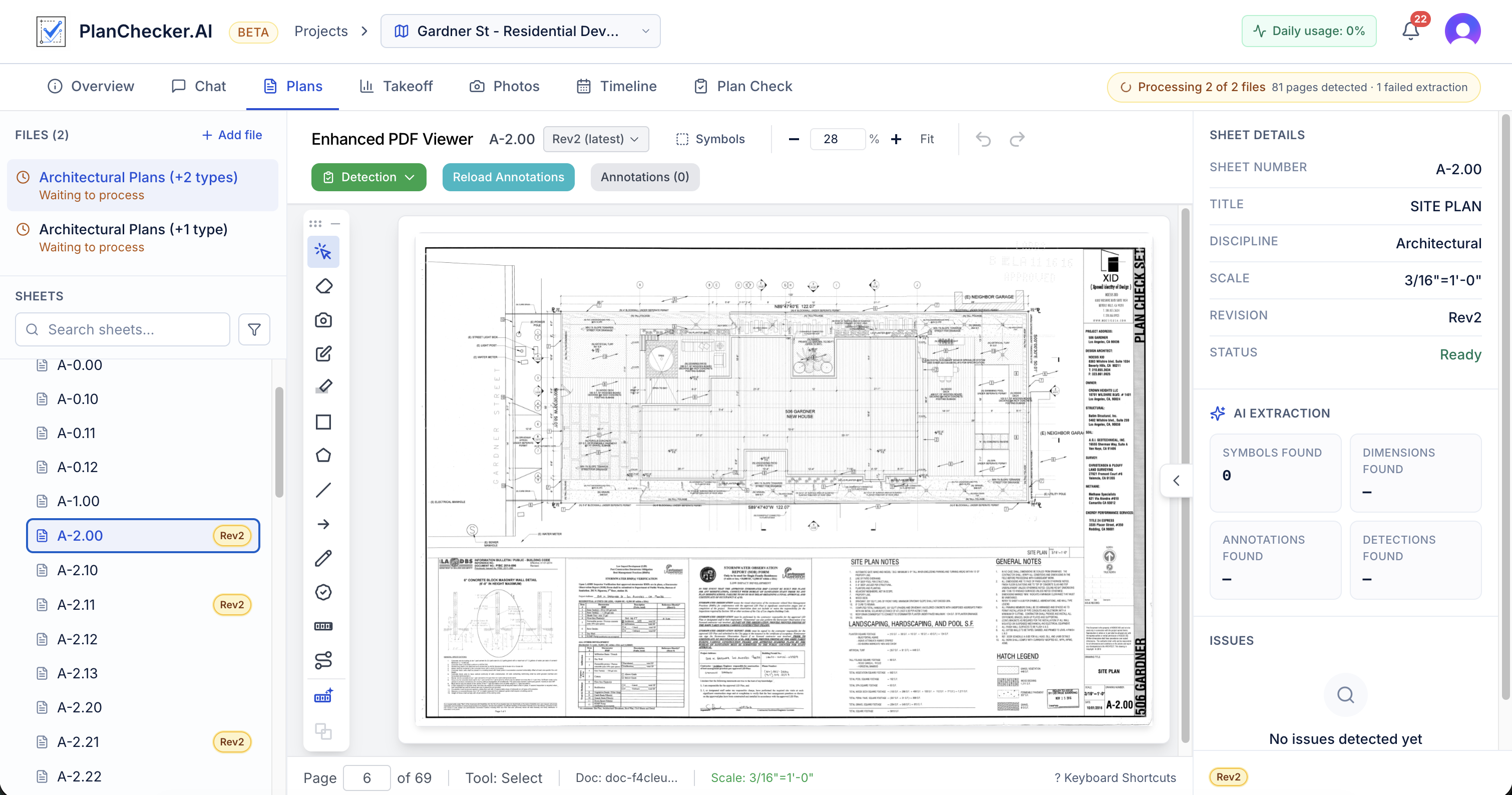
Task: Click the Scale 3/16"=1'-0" status text
Action: click(762, 777)
